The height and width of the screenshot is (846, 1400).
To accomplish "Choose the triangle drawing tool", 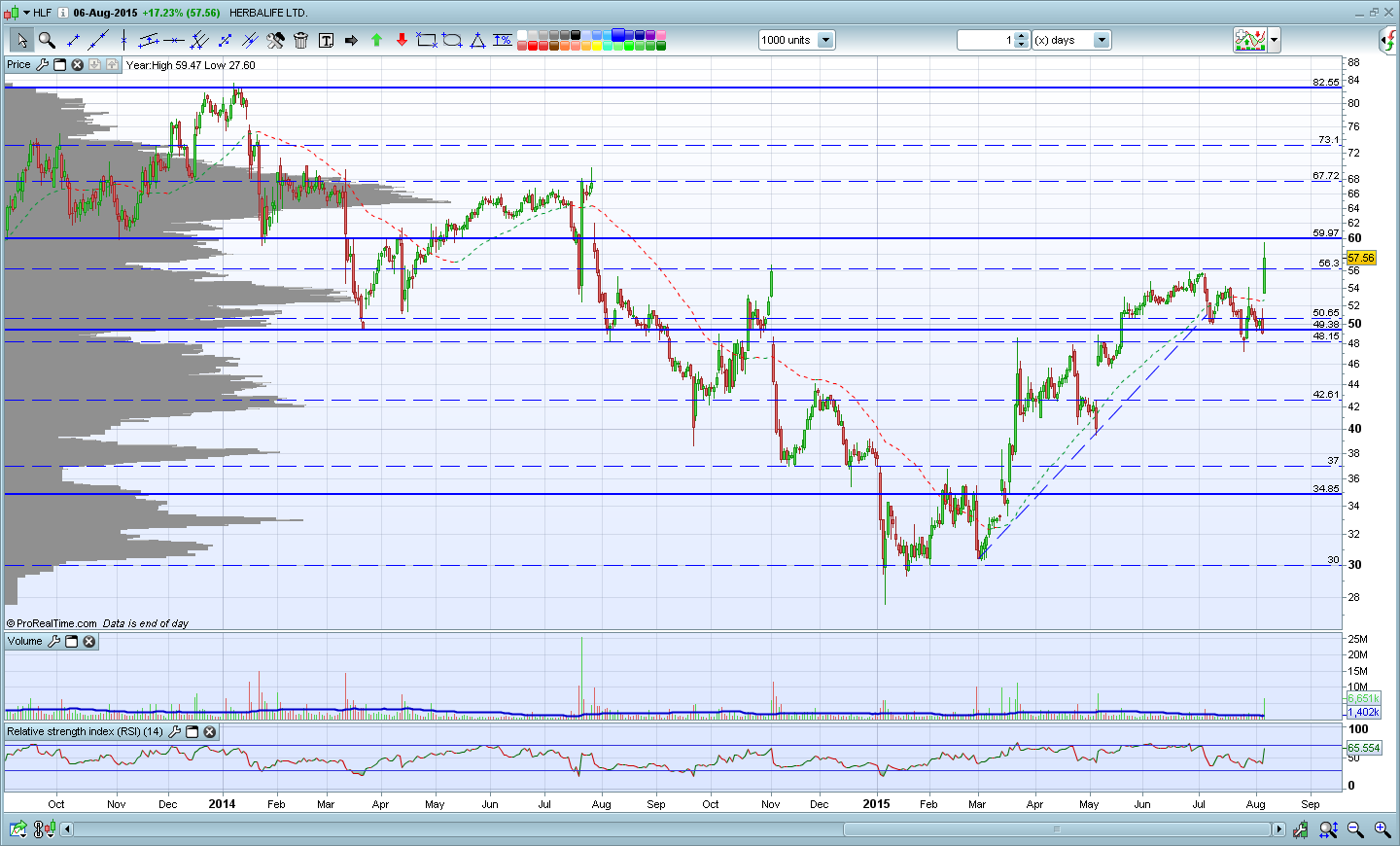I will pyautogui.click(x=477, y=40).
